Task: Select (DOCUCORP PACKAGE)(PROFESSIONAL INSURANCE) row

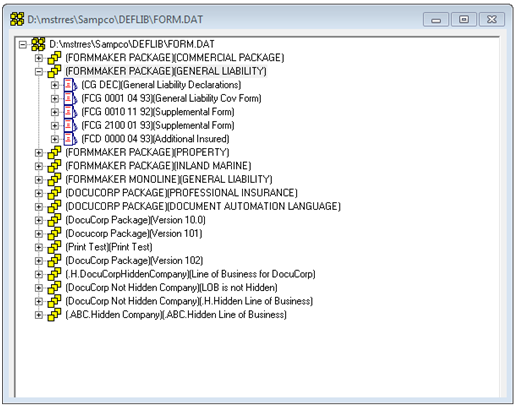Action: [x=181, y=193]
